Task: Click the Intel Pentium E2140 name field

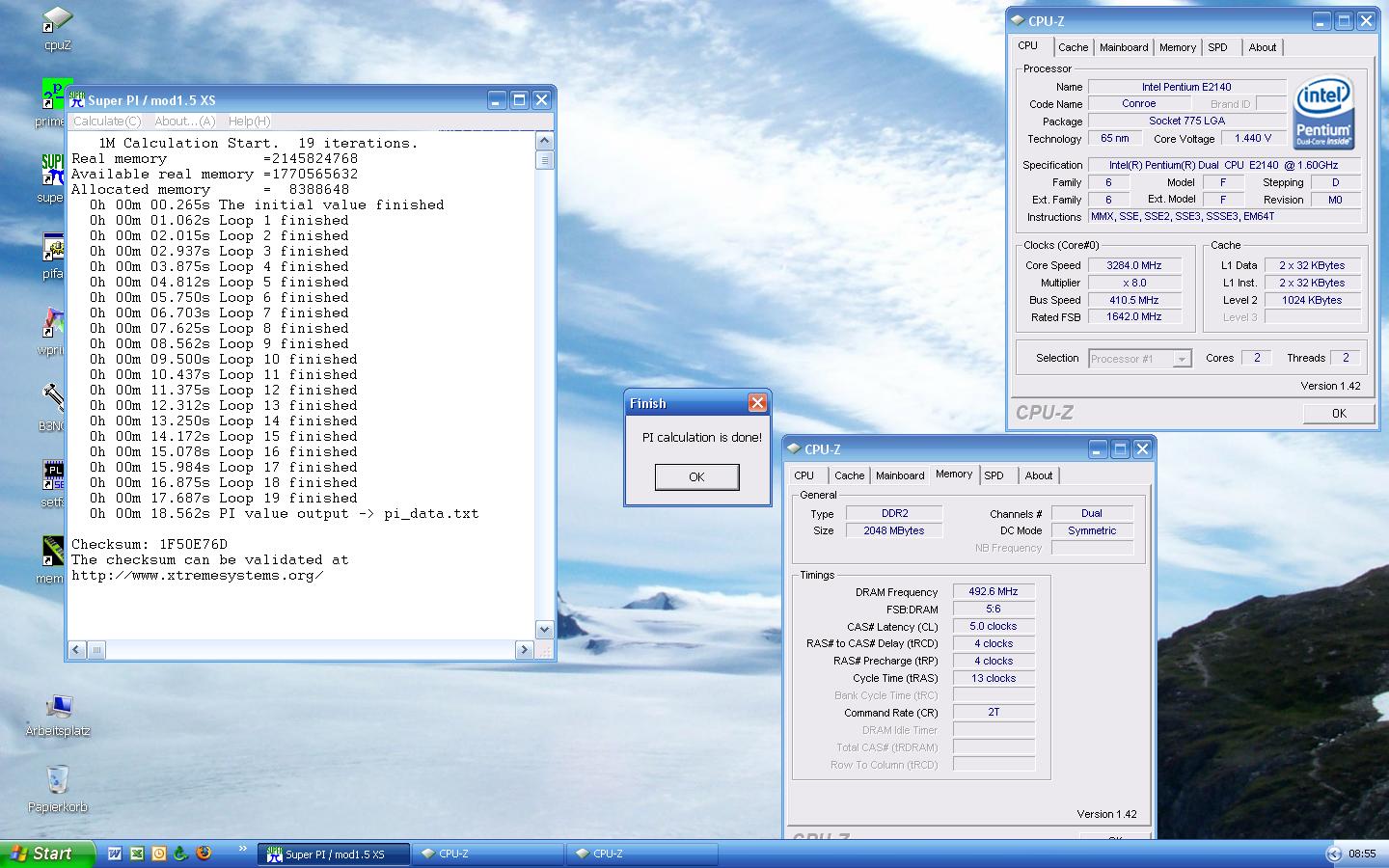Action: click(1186, 87)
